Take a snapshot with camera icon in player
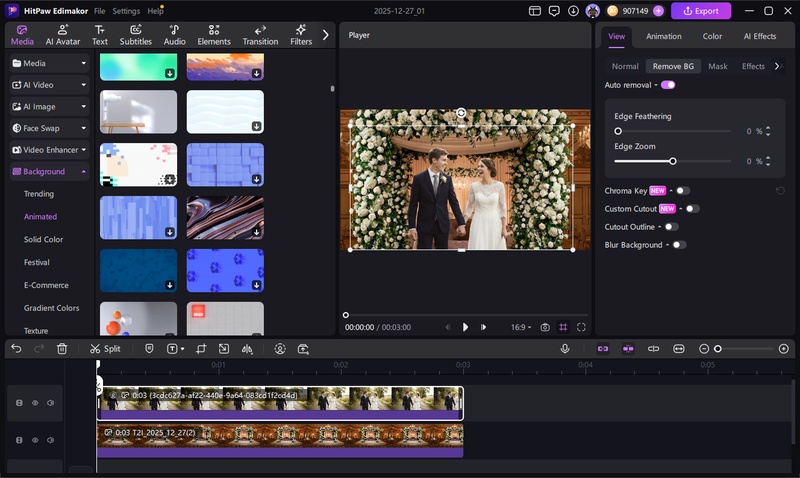This screenshot has height=478, width=800. (x=545, y=327)
